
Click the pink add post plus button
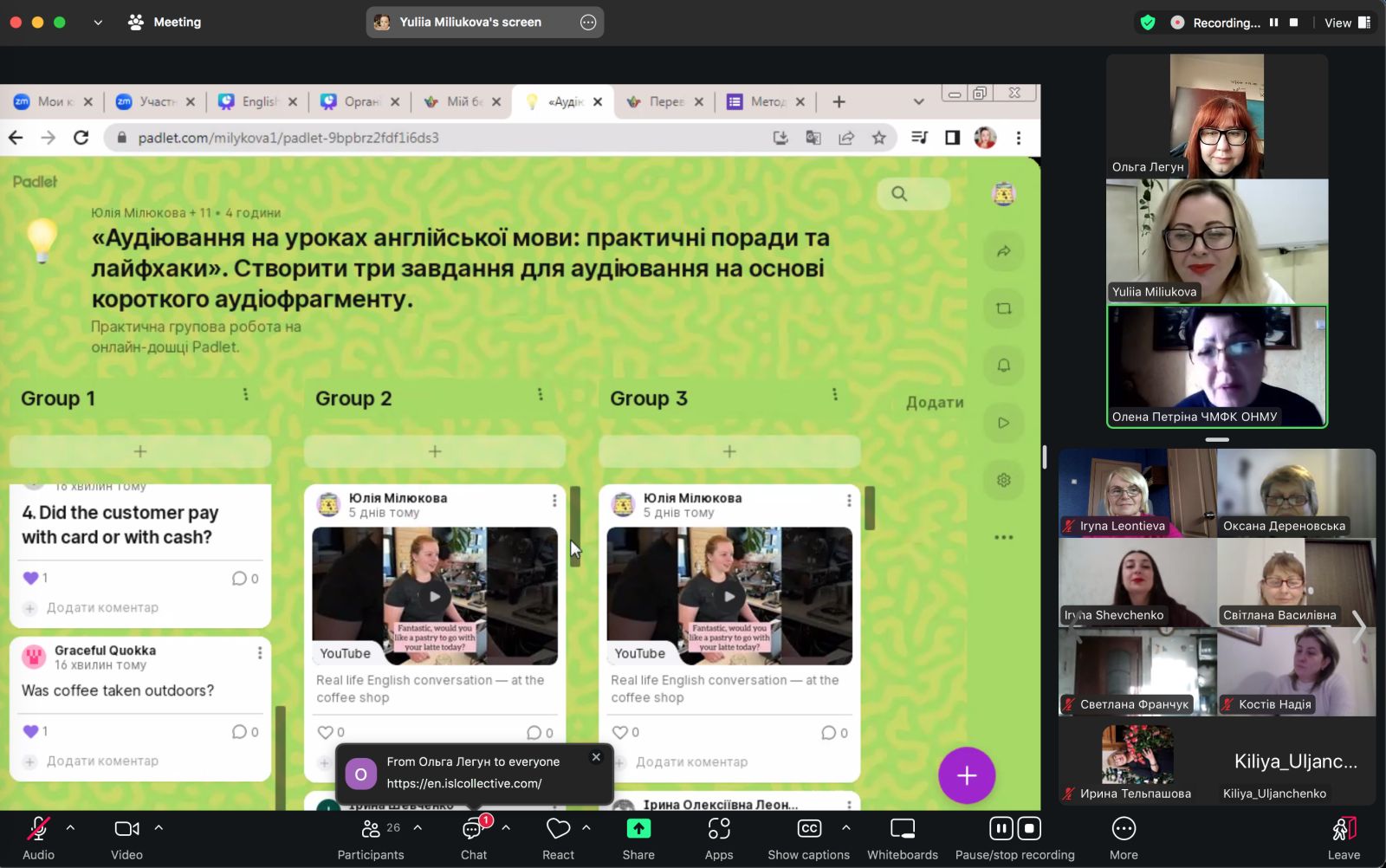tap(966, 775)
